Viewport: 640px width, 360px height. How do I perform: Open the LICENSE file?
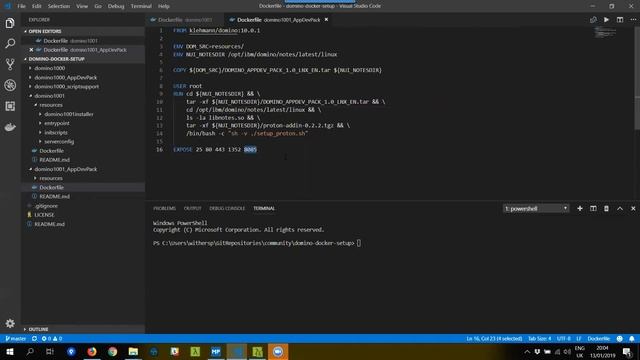point(44,215)
